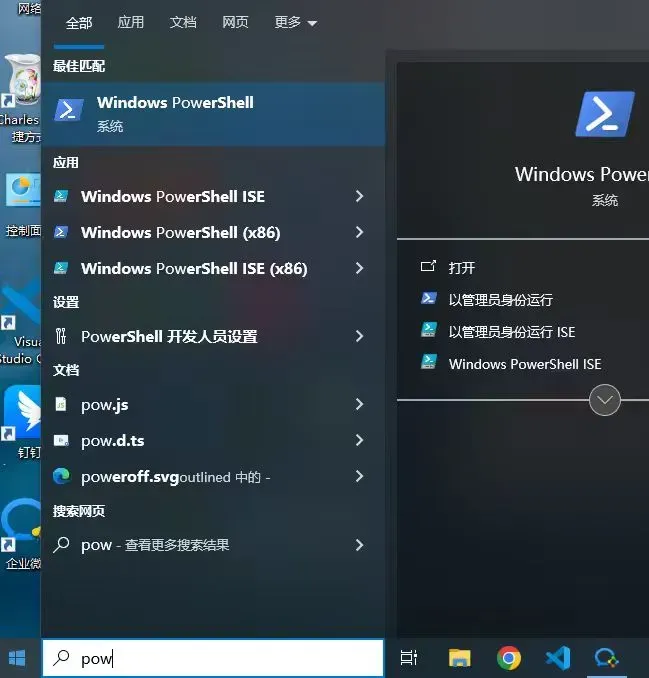The image size is (649, 678).
Task: Click the Windows PowerShell ISE (x86) icon
Action: click(61, 268)
